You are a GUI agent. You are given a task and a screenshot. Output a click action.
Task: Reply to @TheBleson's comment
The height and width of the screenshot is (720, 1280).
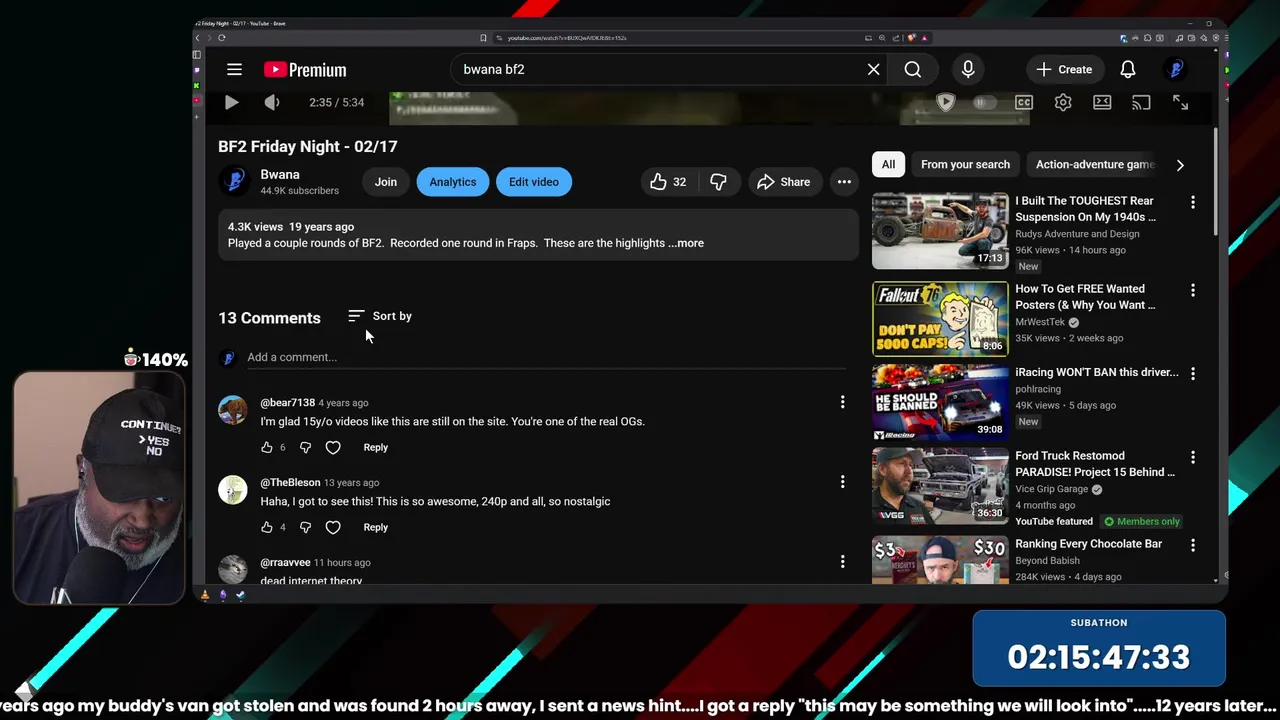(x=375, y=527)
